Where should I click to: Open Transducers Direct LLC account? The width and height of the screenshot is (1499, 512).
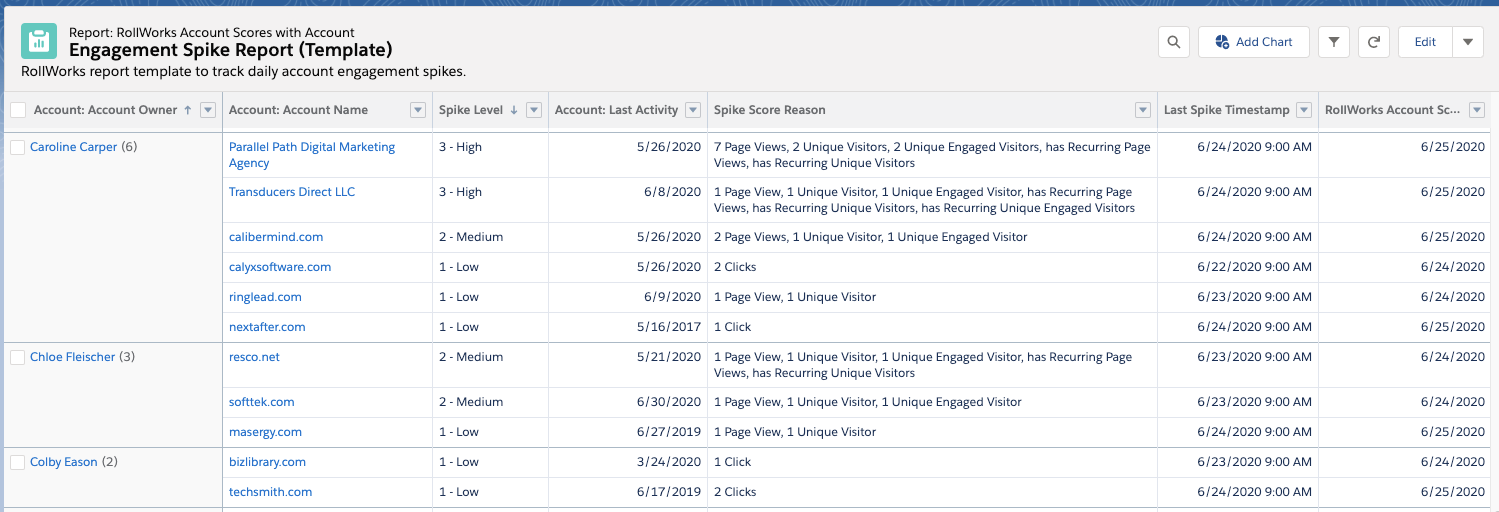tap(292, 192)
